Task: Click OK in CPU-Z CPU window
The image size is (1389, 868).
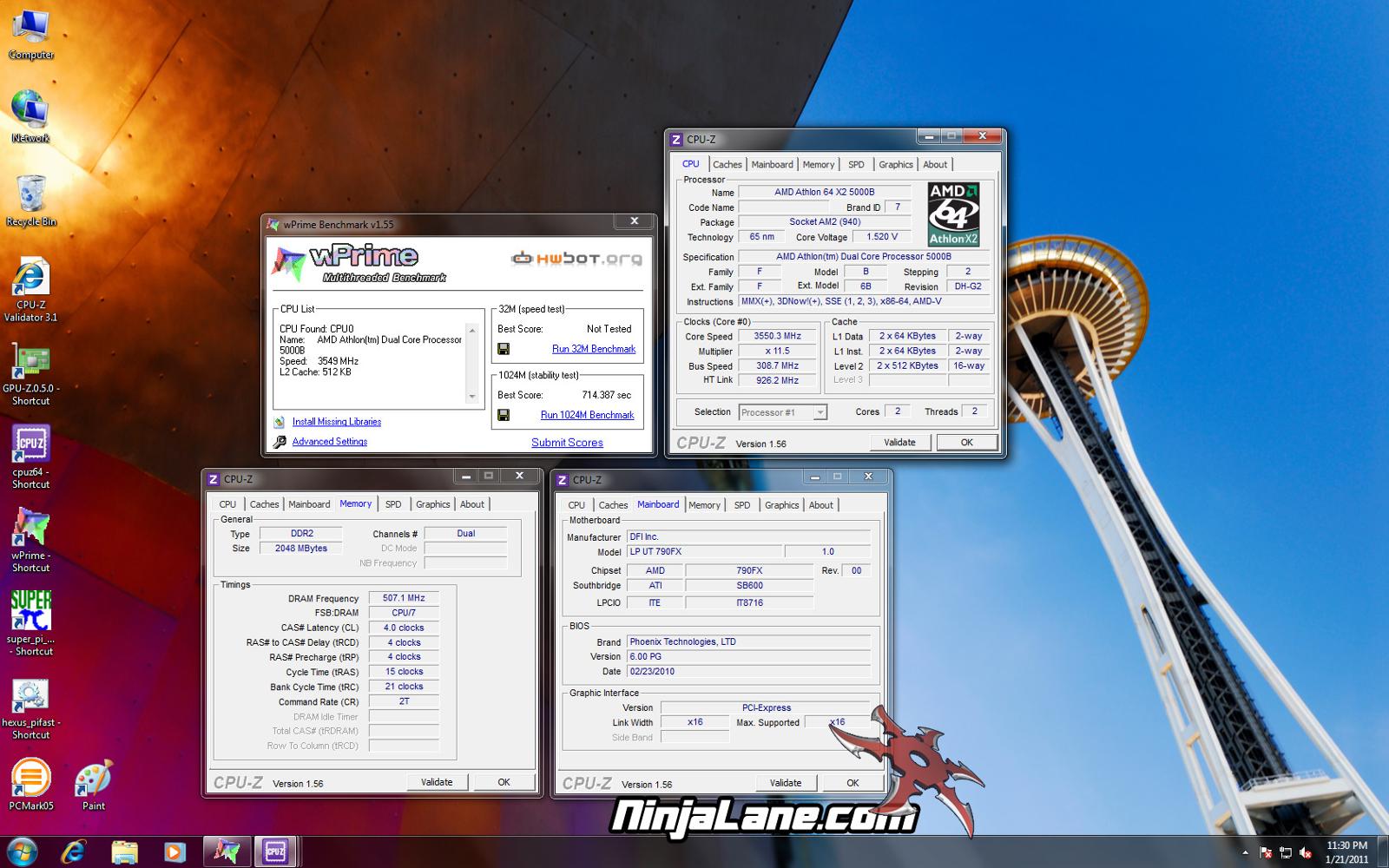Action: 966,443
